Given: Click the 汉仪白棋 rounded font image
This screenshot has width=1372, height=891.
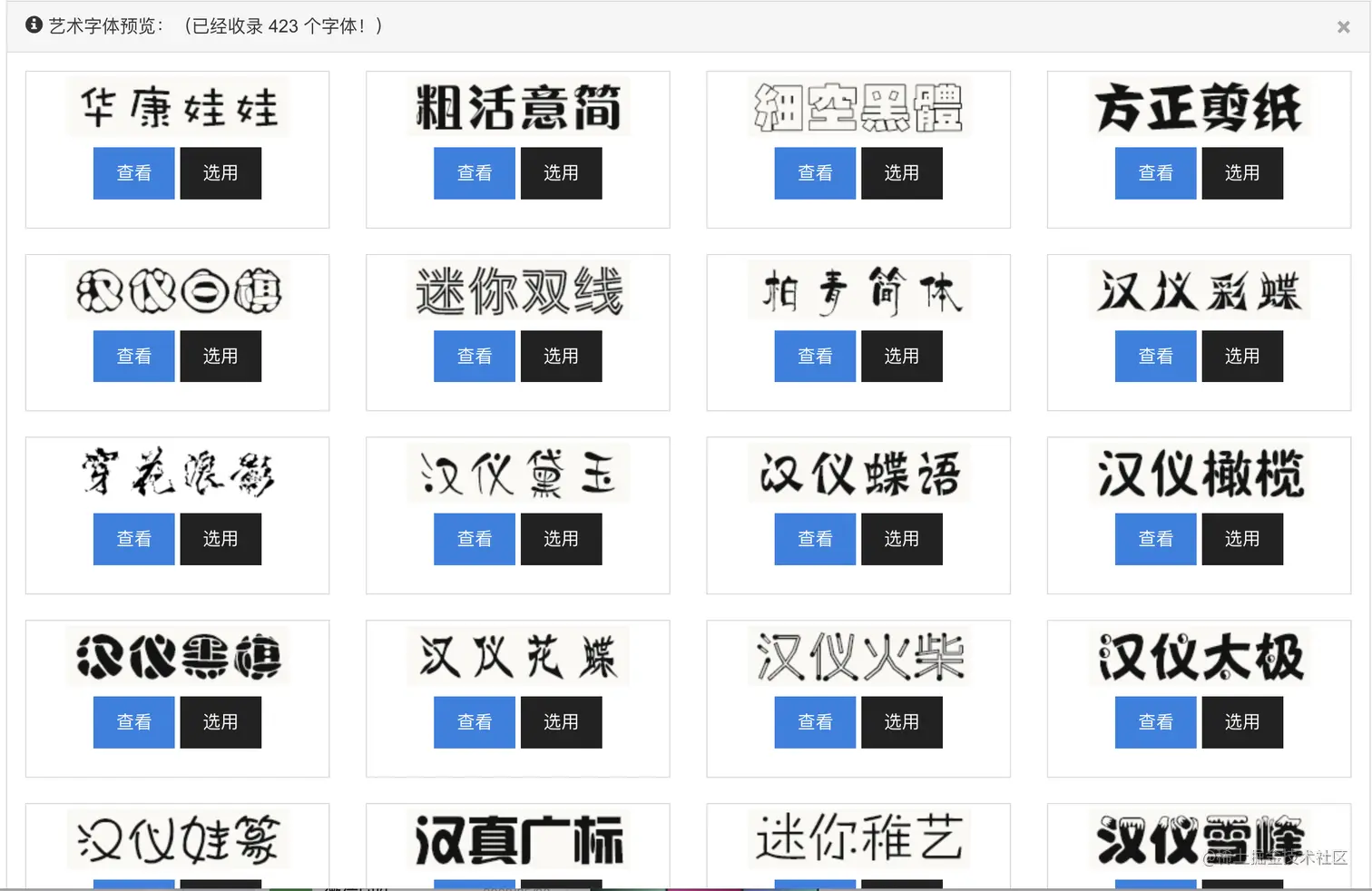Looking at the screenshot, I should tap(178, 290).
